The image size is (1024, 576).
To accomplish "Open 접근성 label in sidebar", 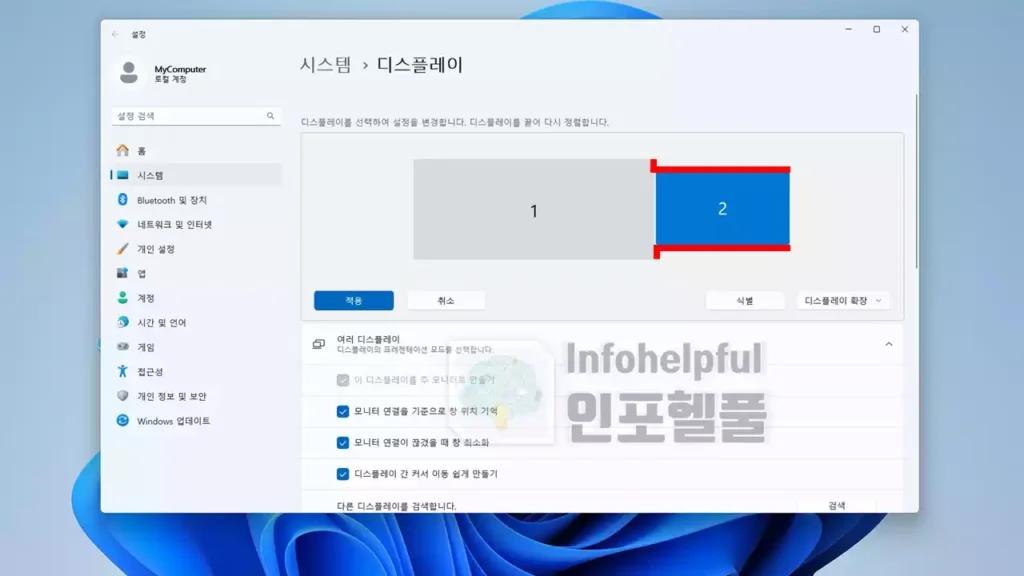I will click(x=150, y=372).
